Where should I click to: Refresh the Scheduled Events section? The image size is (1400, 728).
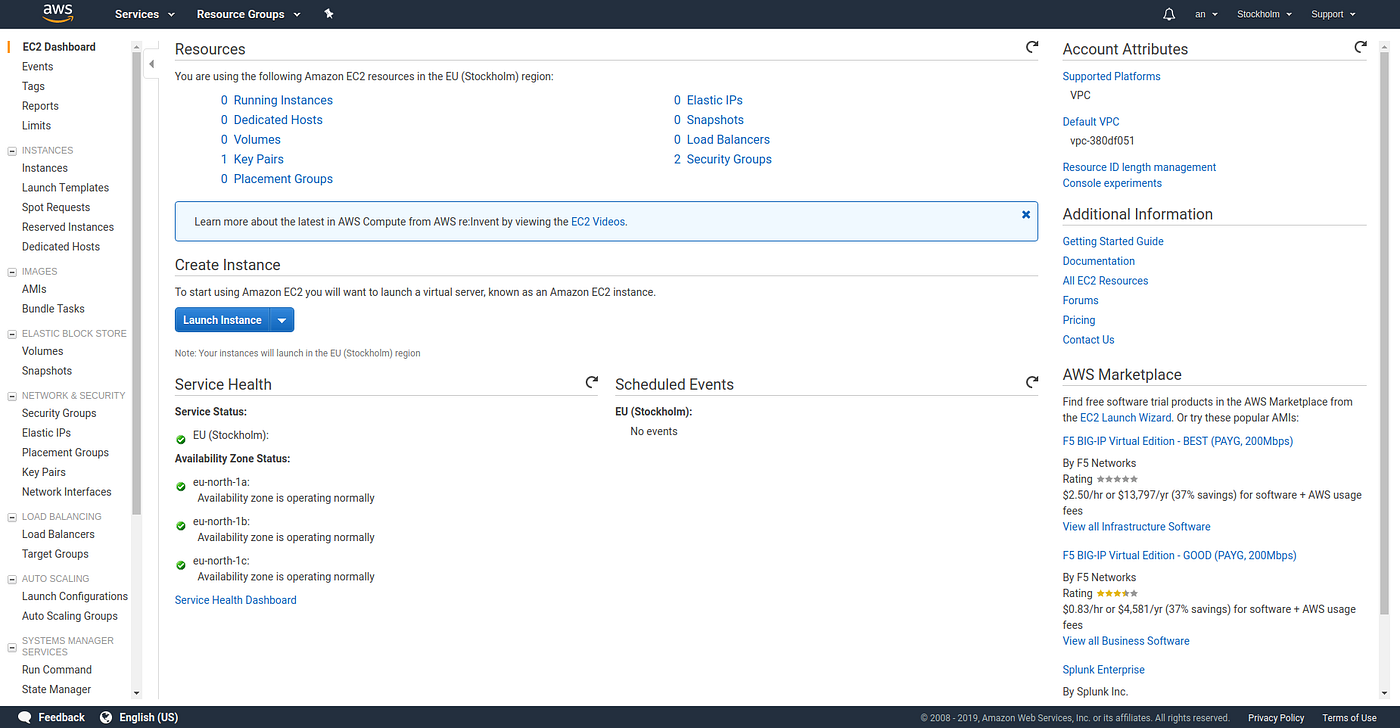(x=1032, y=382)
